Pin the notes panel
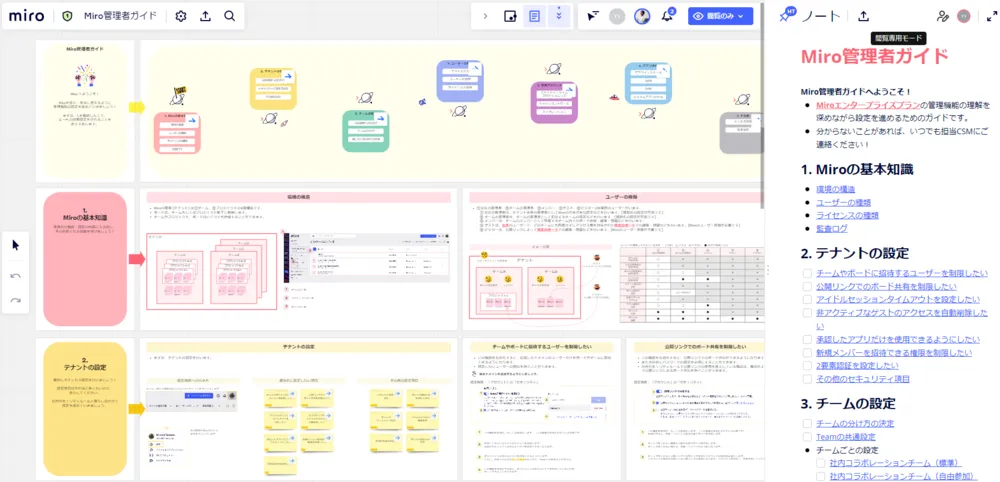 click(787, 16)
